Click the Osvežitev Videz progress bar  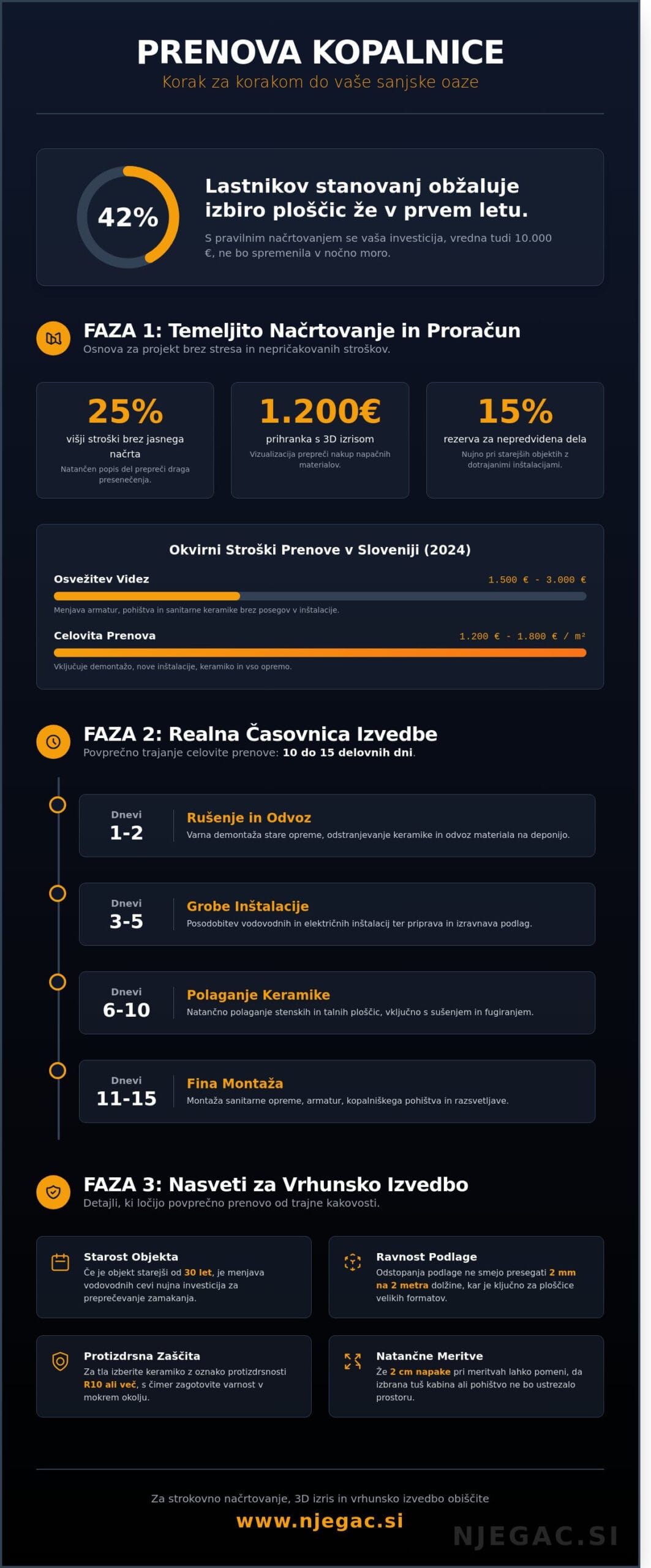[x=320, y=596]
